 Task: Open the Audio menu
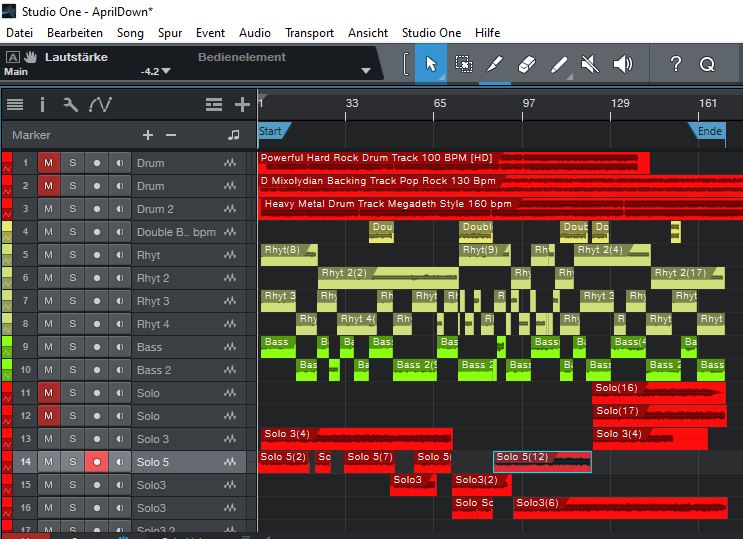255,33
